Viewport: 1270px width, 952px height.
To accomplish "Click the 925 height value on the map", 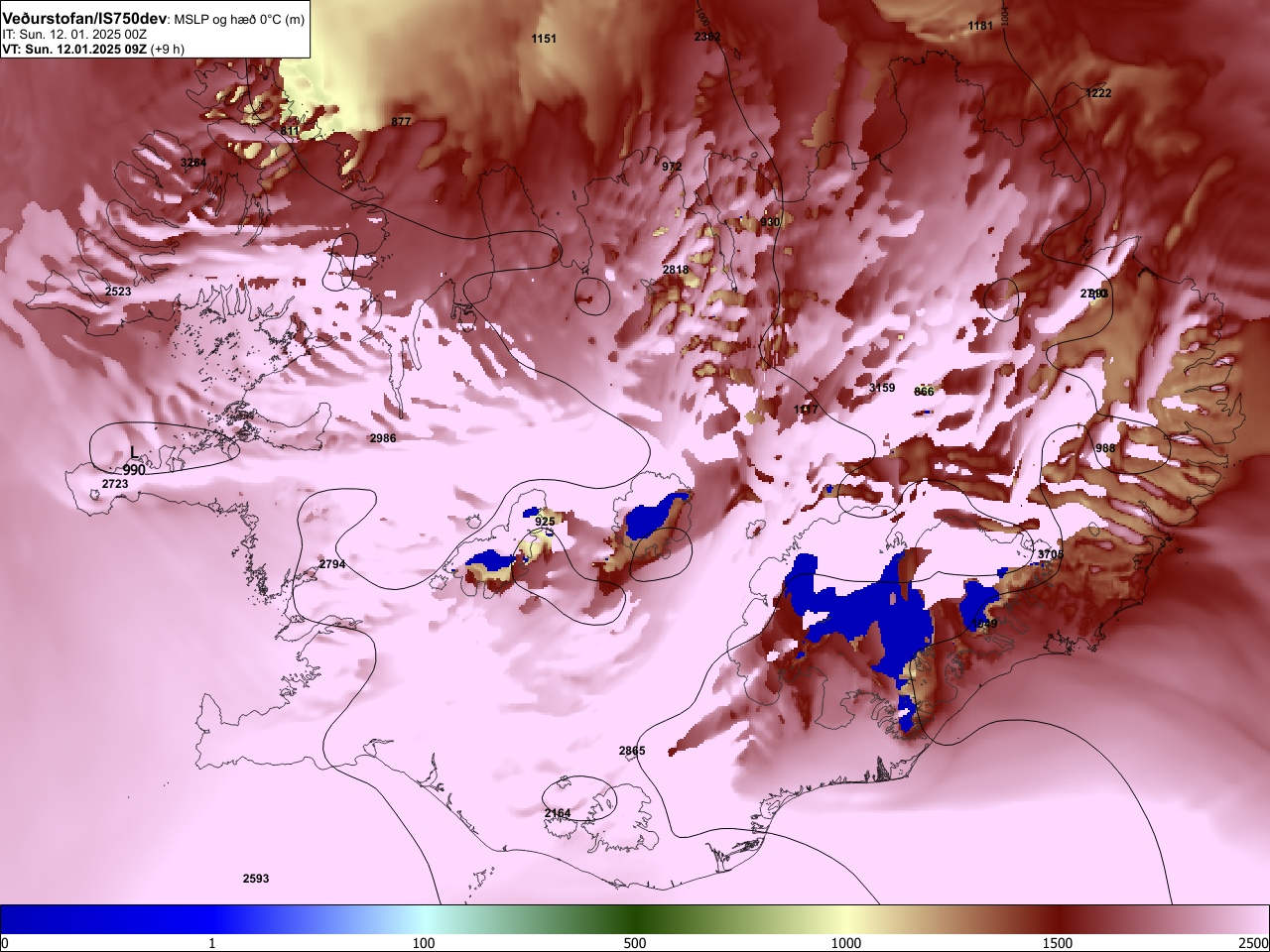I will click(x=545, y=522).
